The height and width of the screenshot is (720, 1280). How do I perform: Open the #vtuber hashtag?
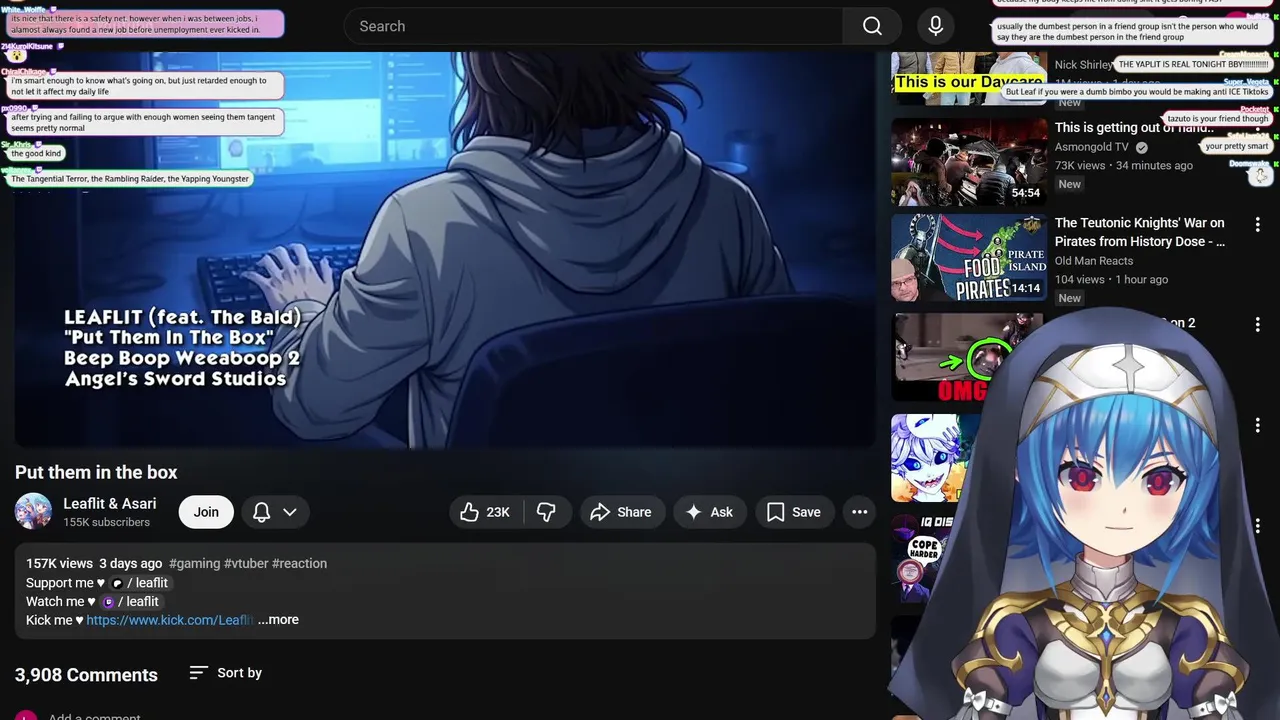tap(246, 563)
